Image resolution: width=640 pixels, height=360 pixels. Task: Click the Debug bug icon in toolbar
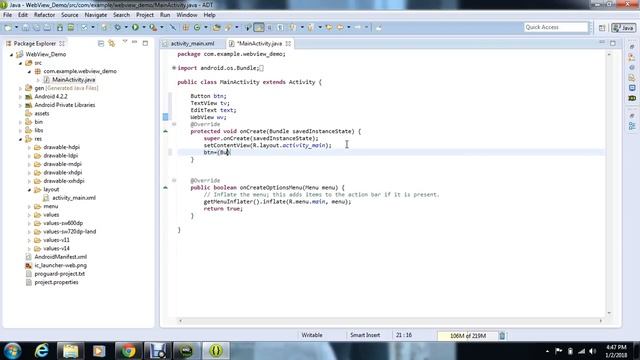(x=118, y=27)
